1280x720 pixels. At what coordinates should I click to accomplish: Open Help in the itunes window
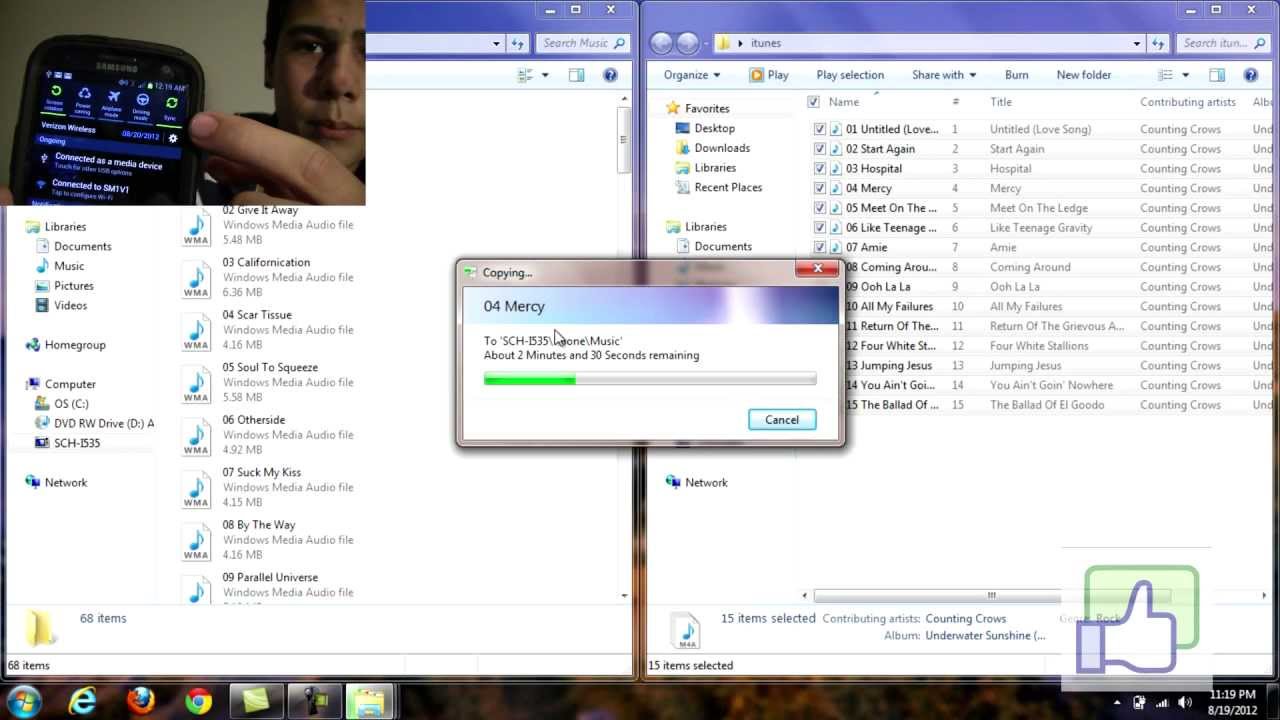click(x=1250, y=75)
